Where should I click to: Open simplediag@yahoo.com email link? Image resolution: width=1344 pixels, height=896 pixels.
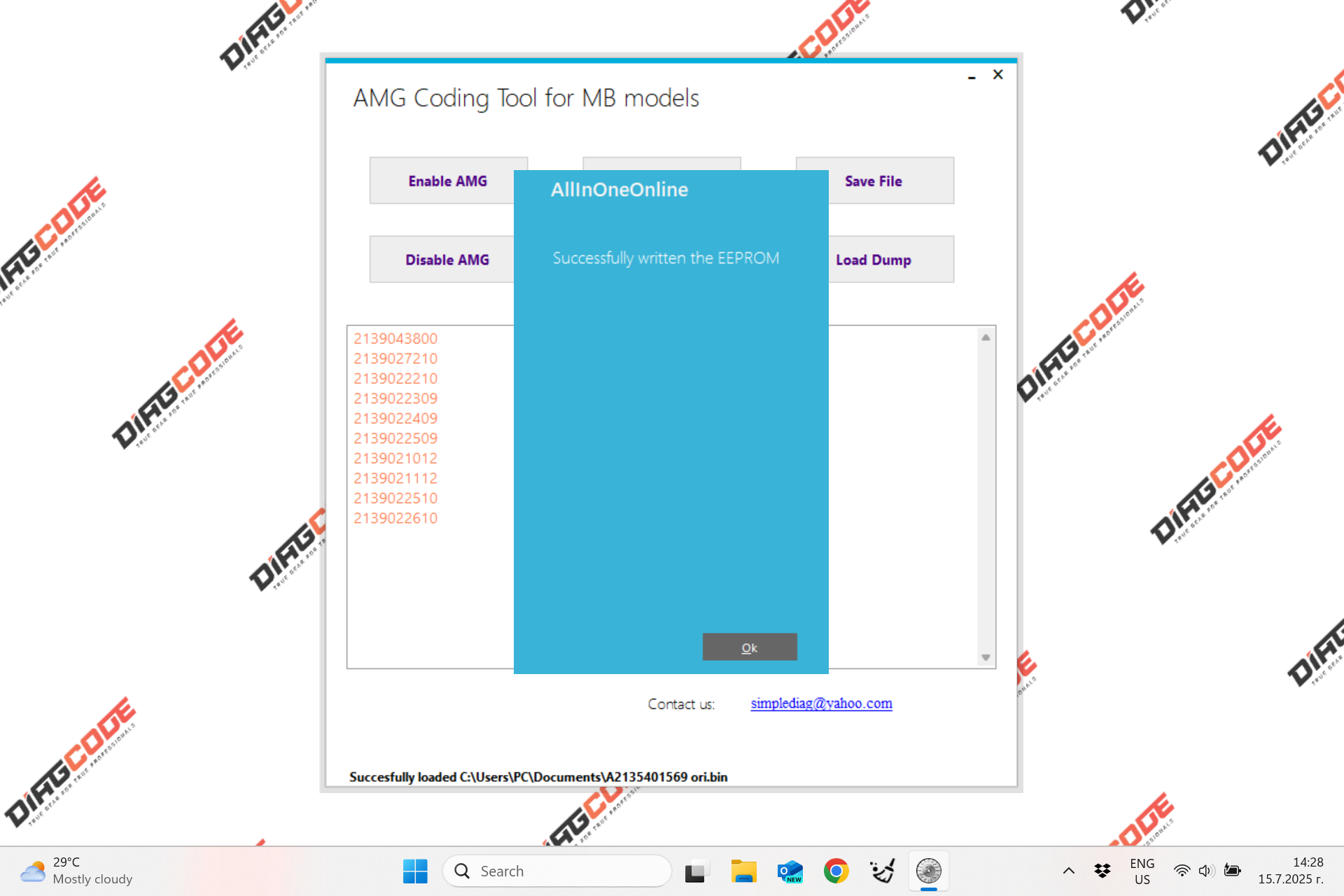tap(821, 703)
